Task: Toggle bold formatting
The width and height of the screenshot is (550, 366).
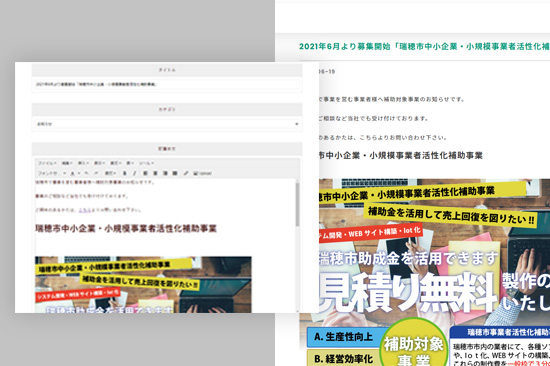Action: tap(125, 173)
